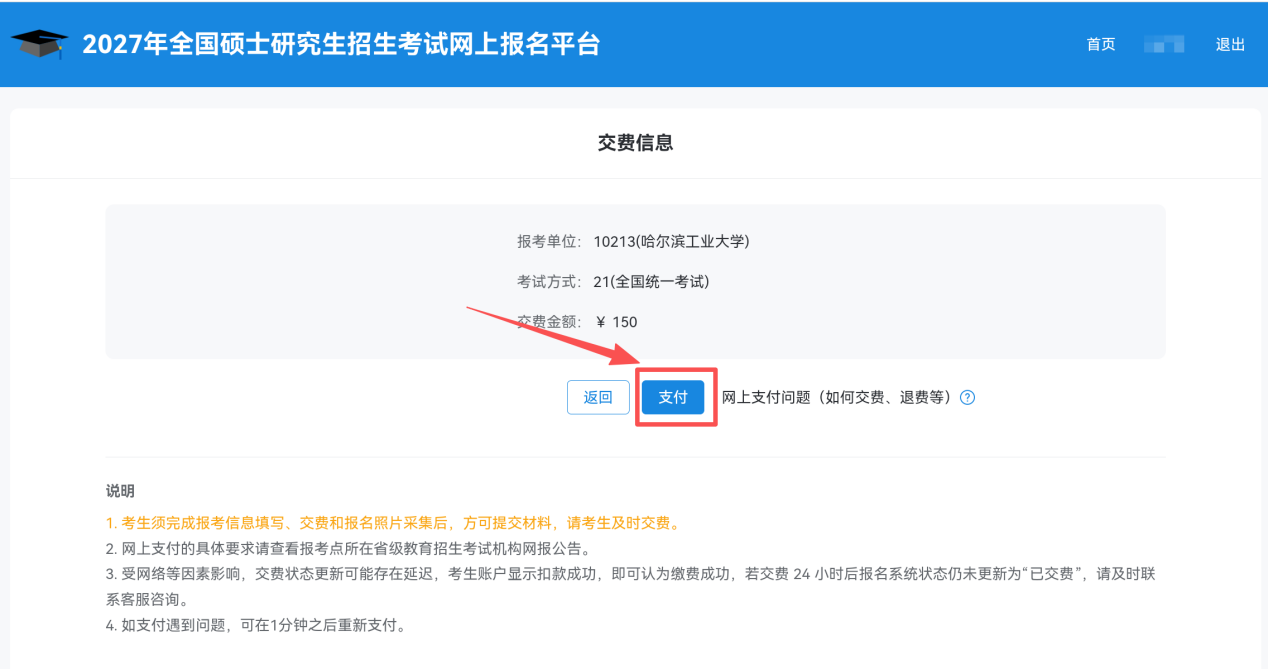Click the blue 支付 button
Screen dimensions: 1268x669
(x=673, y=397)
